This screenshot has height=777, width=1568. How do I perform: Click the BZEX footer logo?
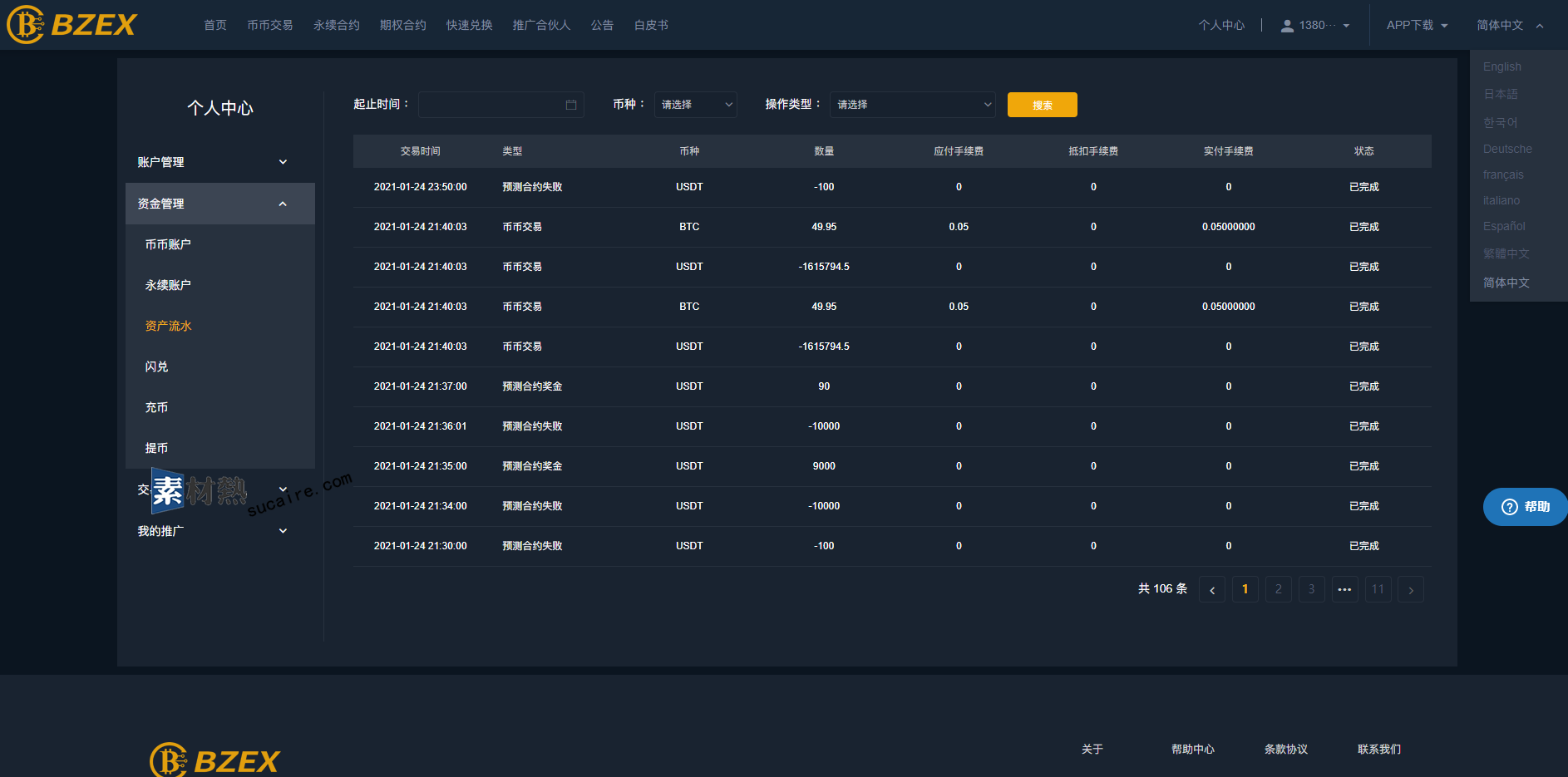pos(215,760)
